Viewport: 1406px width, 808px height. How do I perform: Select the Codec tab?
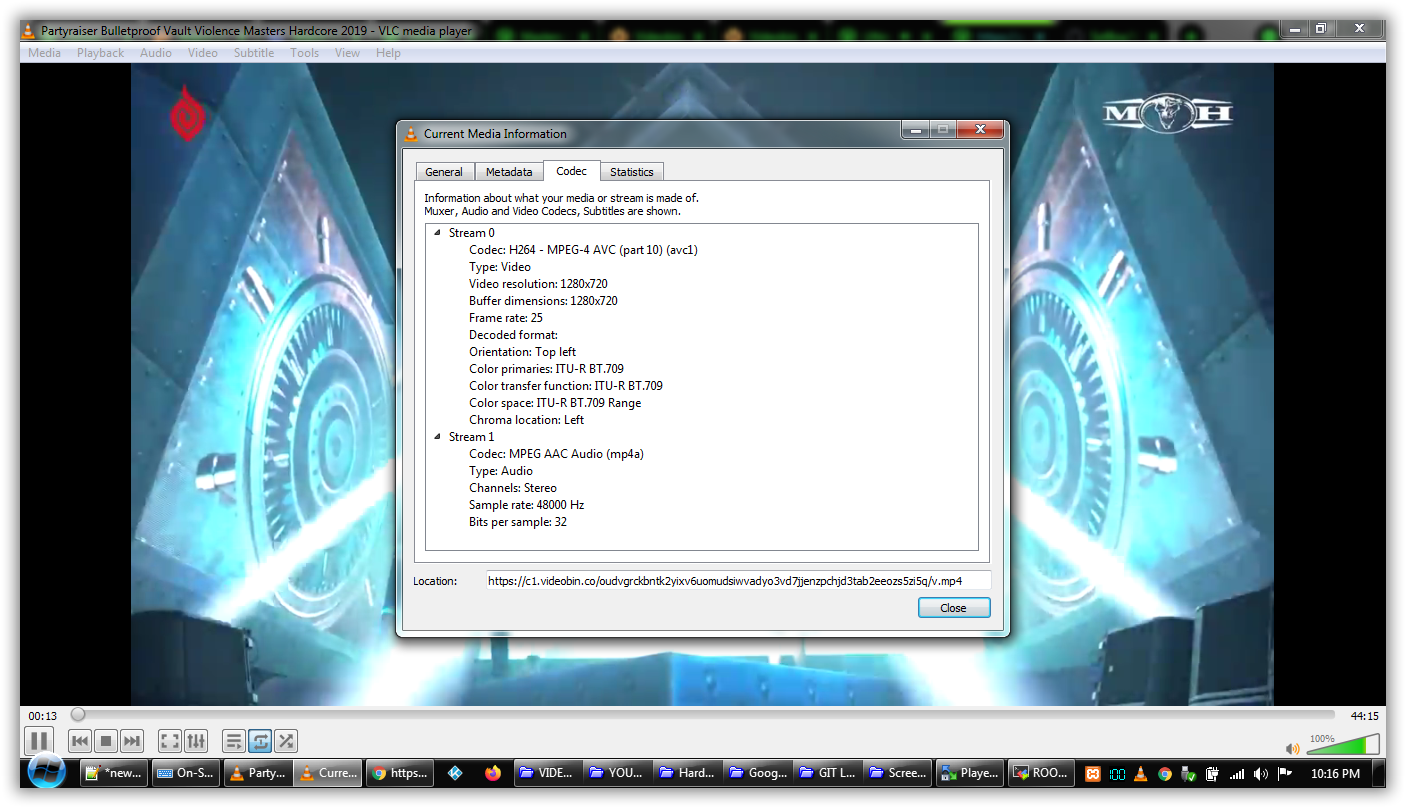coord(572,171)
